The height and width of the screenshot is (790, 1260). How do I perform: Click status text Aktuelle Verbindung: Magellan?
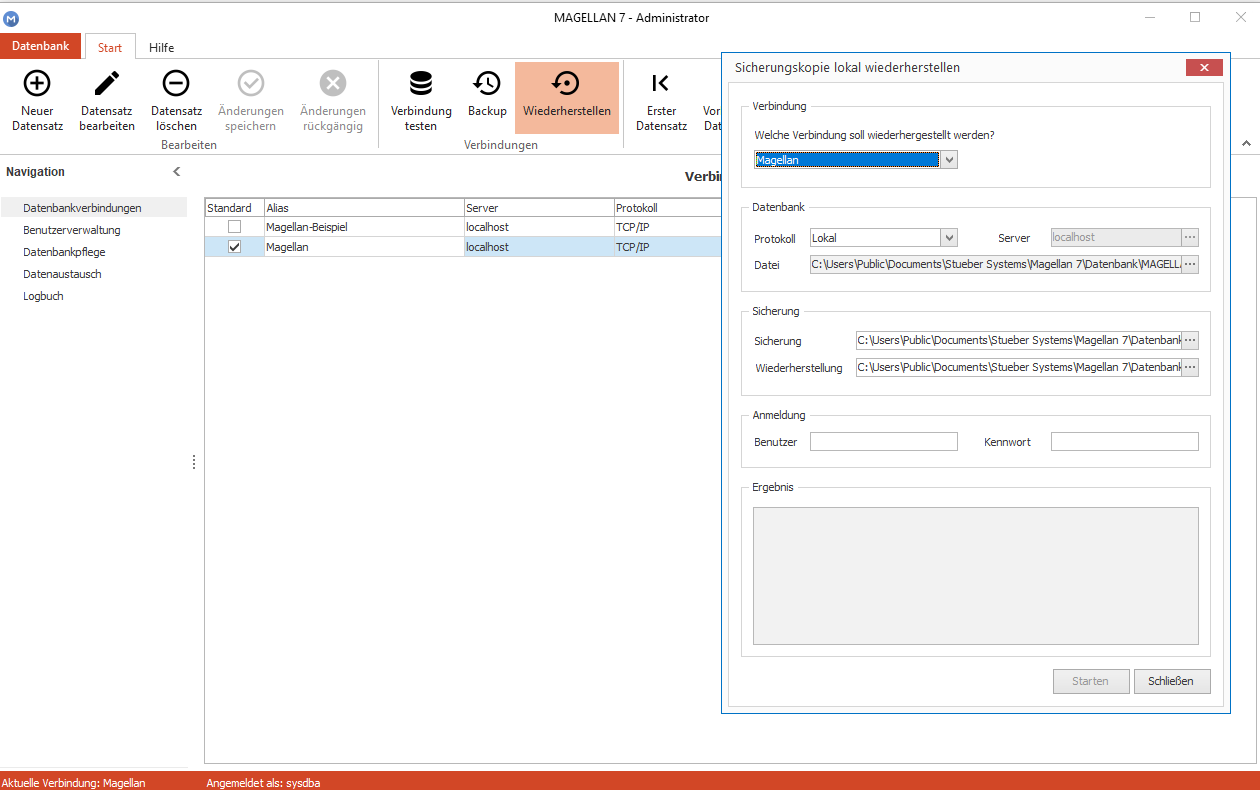click(x=74, y=783)
